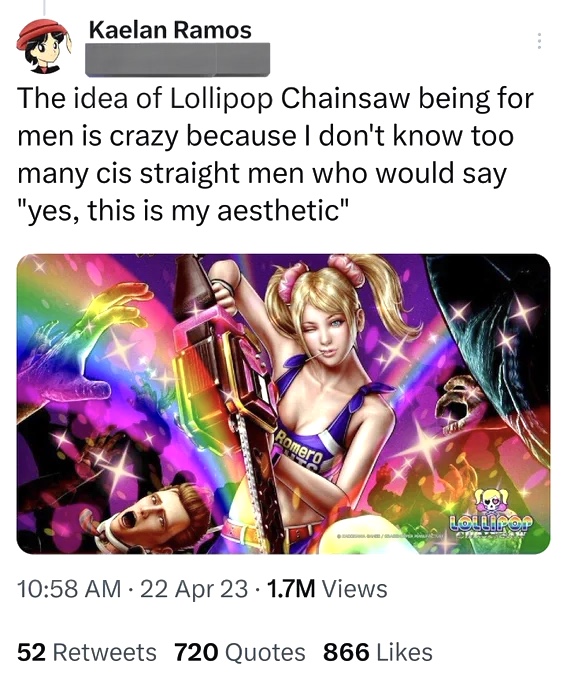Show the 720 Quotes list
567x680 pixels.
240,652
